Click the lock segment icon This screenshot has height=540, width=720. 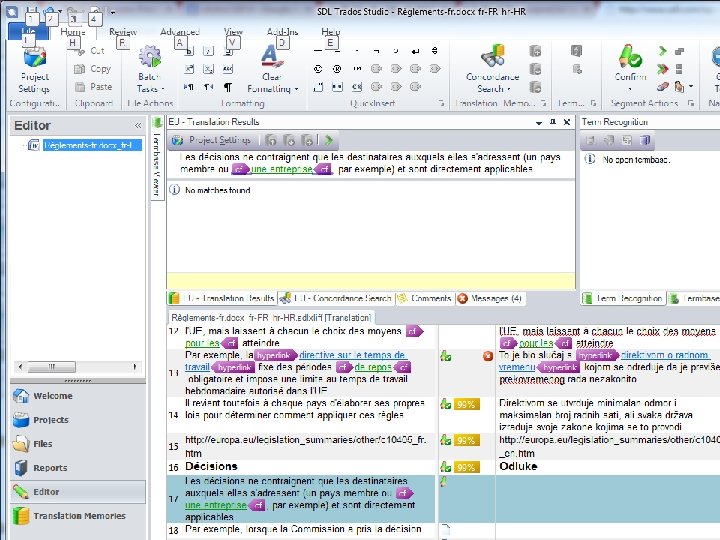pyautogui.click(x=679, y=86)
